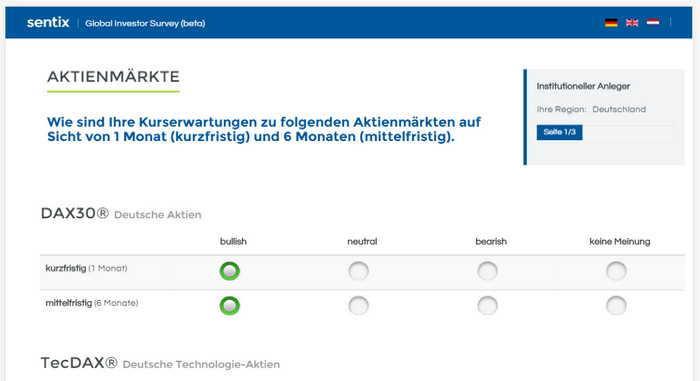Click the bullish column header

tap(233, 242)
